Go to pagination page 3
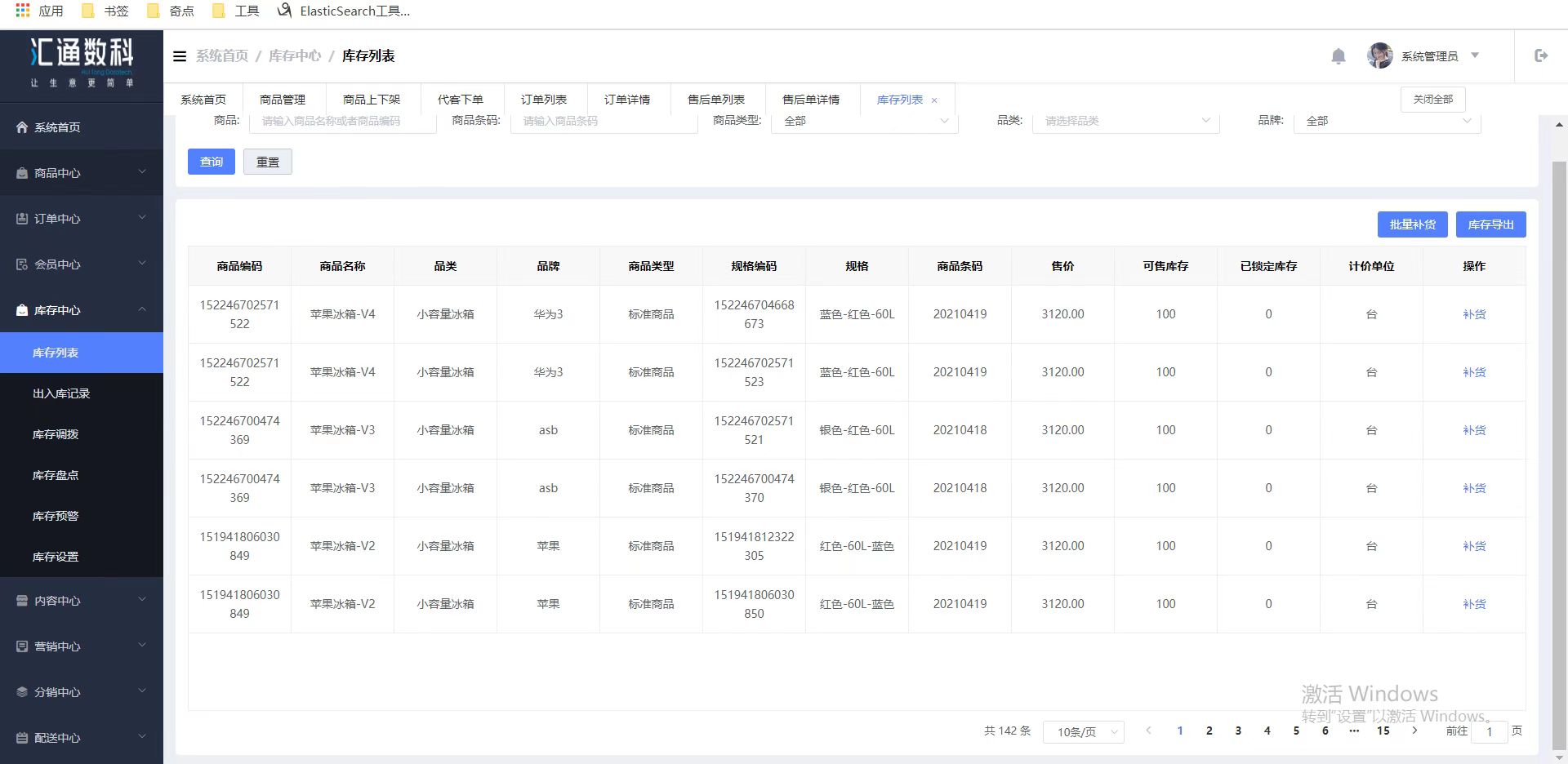 [1238, 731]
